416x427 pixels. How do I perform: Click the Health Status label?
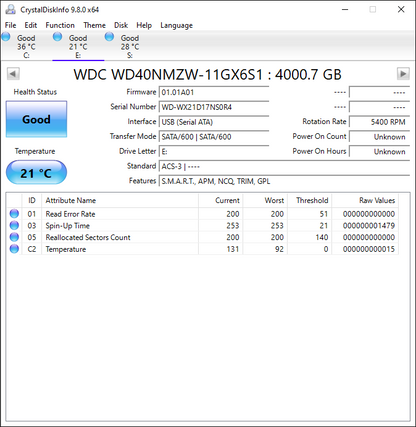click(35, 92)
